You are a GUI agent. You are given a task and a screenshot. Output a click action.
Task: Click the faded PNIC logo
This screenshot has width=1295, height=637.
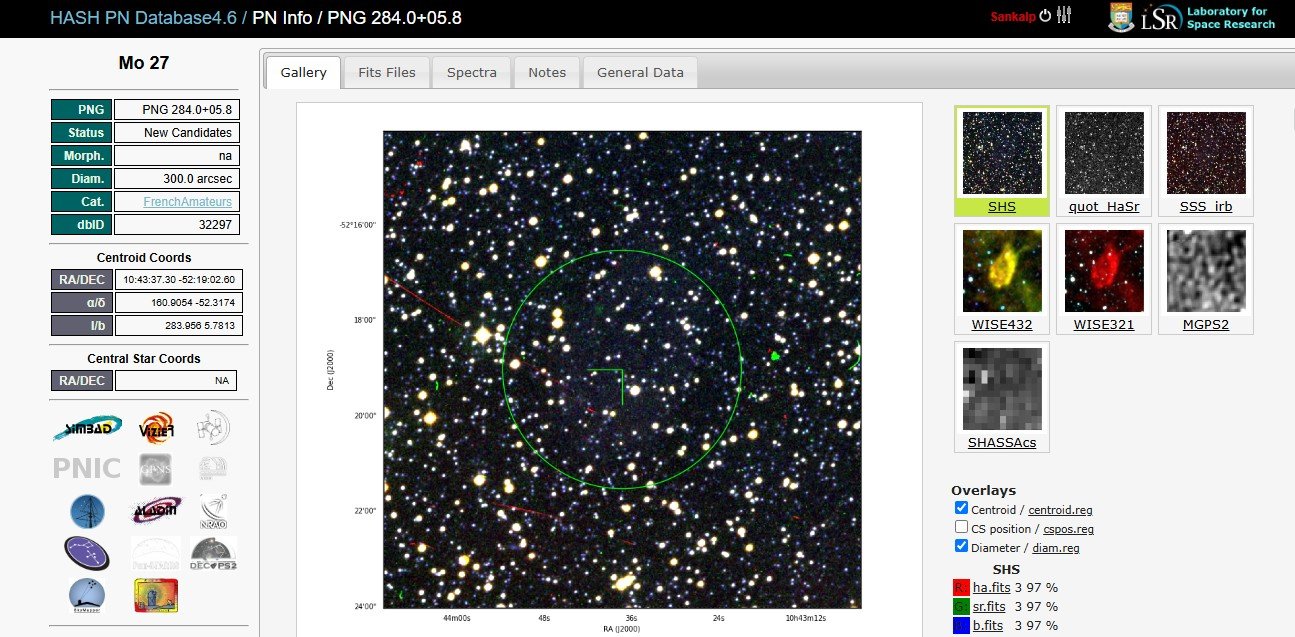click(87, 468)
